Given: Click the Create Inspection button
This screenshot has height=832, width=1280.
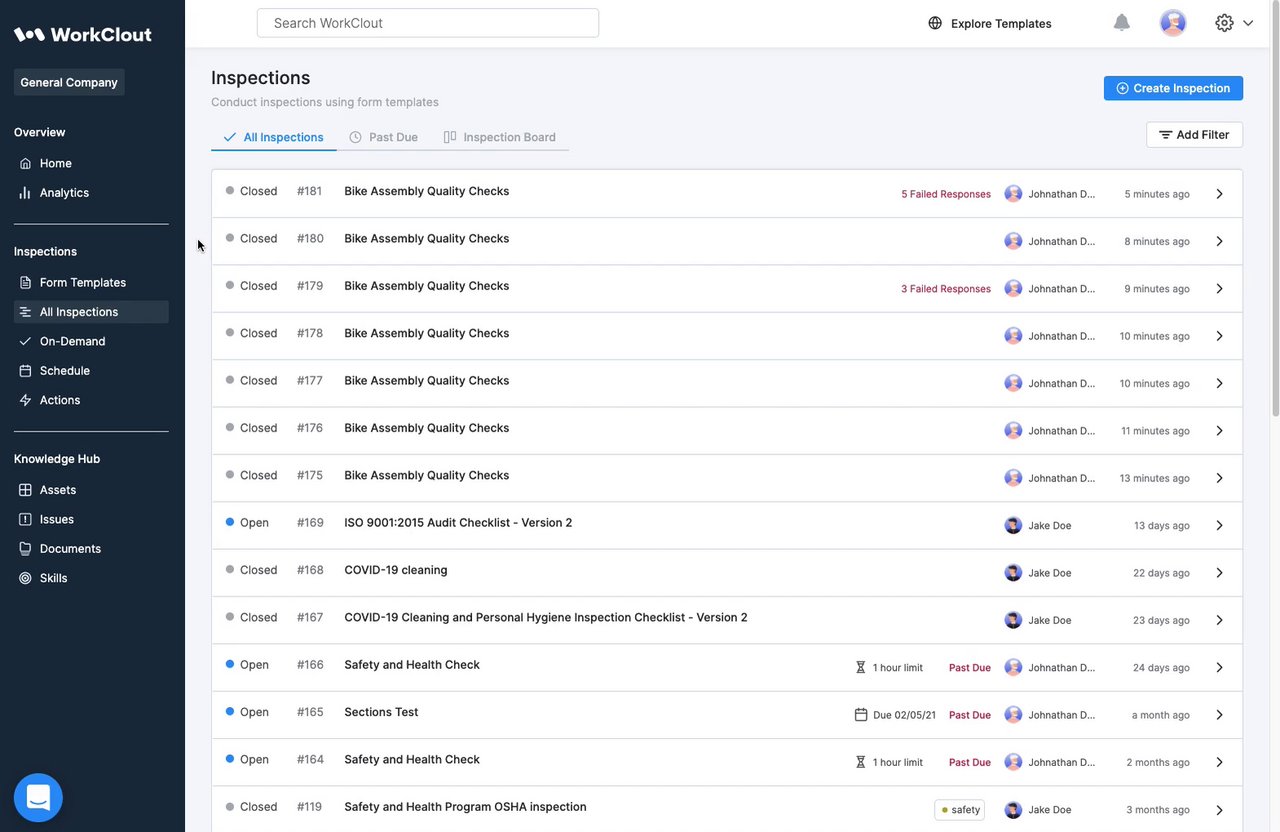Looking at the screenshot, I should click(1173, 88).
